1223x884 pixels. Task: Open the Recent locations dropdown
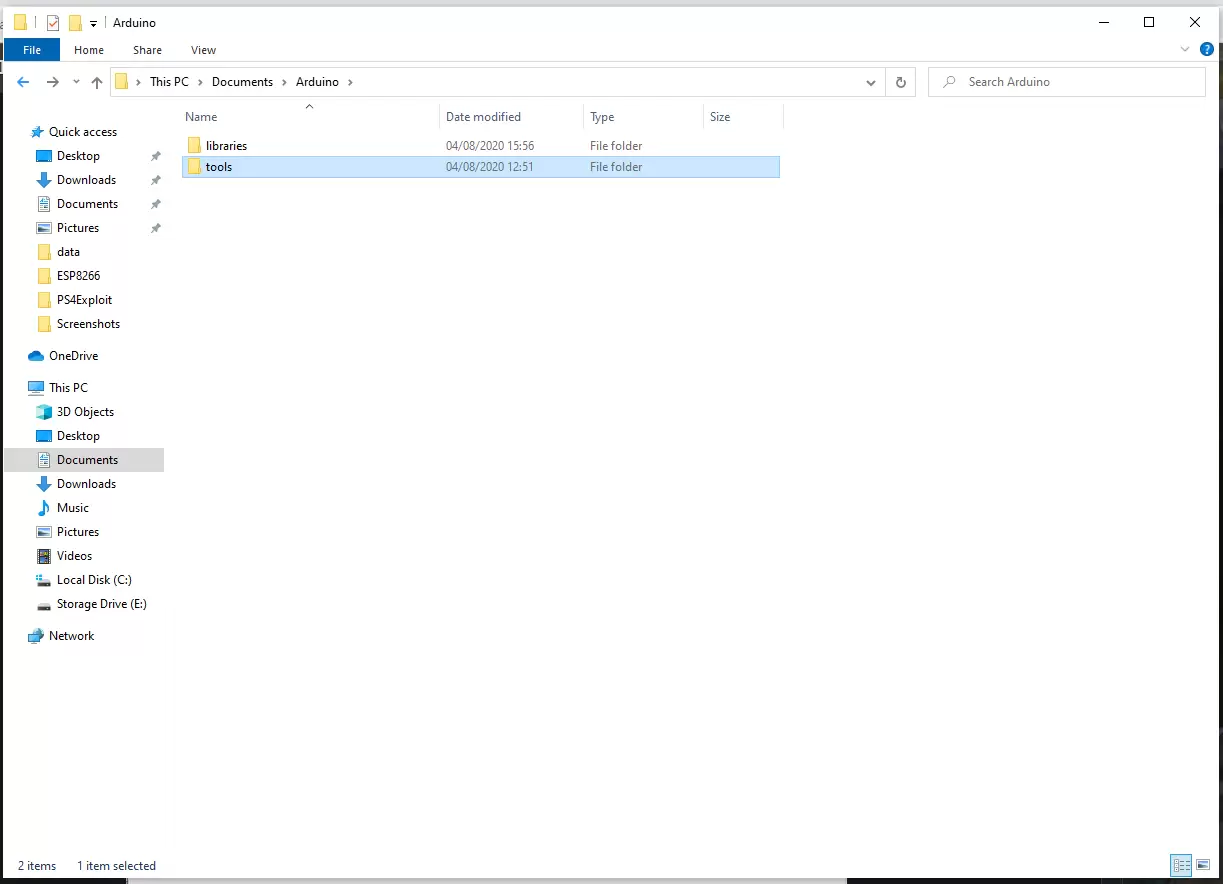tap(77, 82)
